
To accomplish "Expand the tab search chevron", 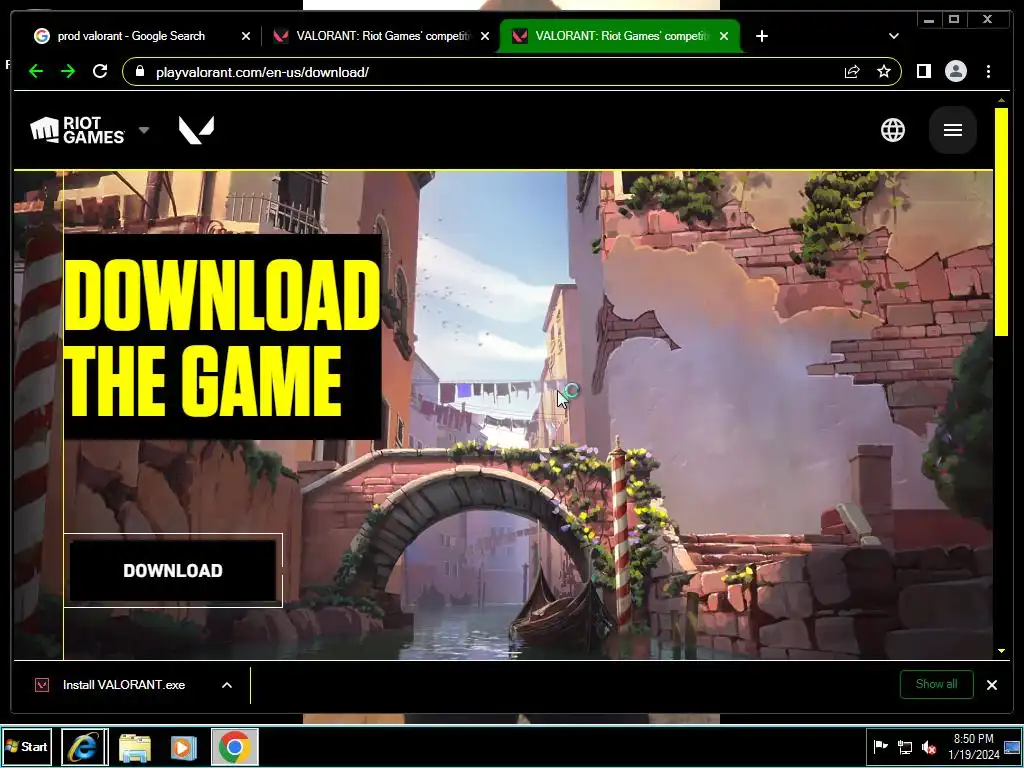I will pos(894,36).
